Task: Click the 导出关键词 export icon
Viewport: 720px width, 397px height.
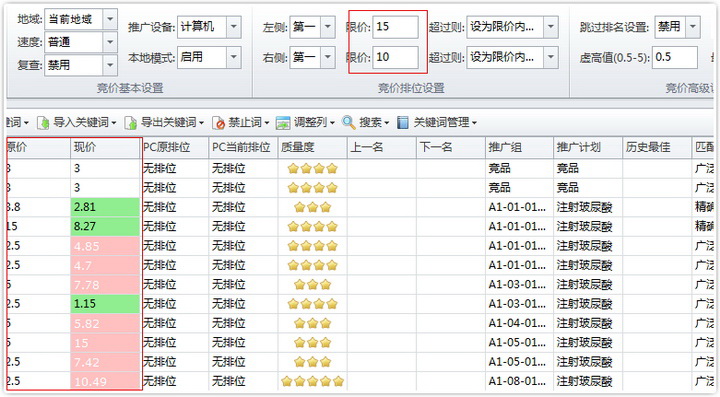Action: pos(131,123)
